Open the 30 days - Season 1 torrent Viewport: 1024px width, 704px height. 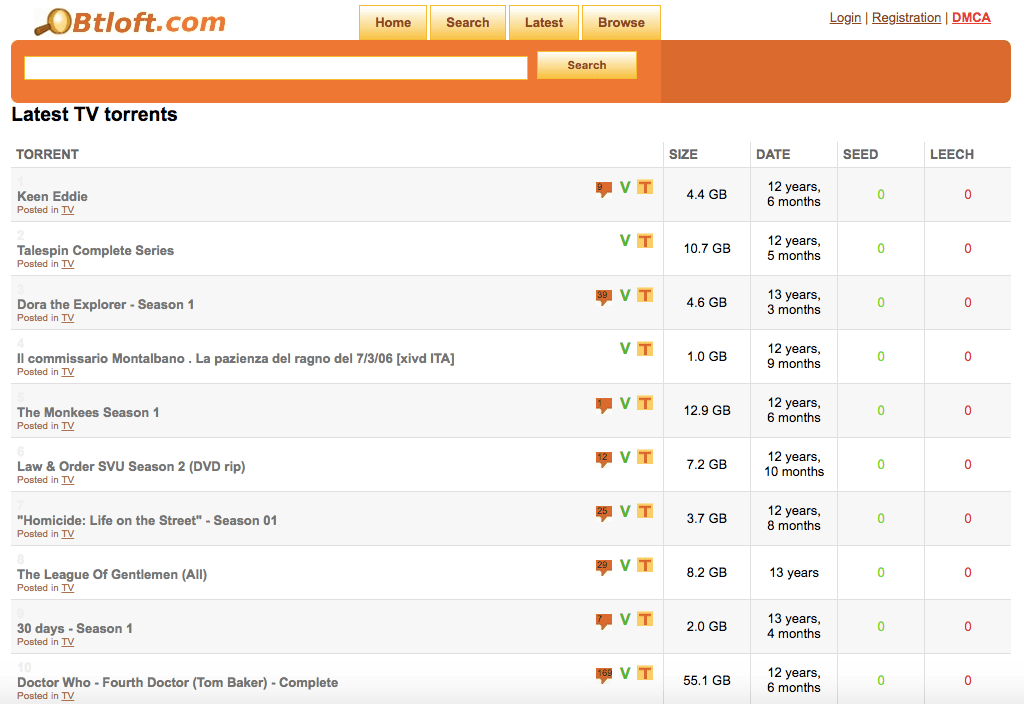tap(74, 629)
